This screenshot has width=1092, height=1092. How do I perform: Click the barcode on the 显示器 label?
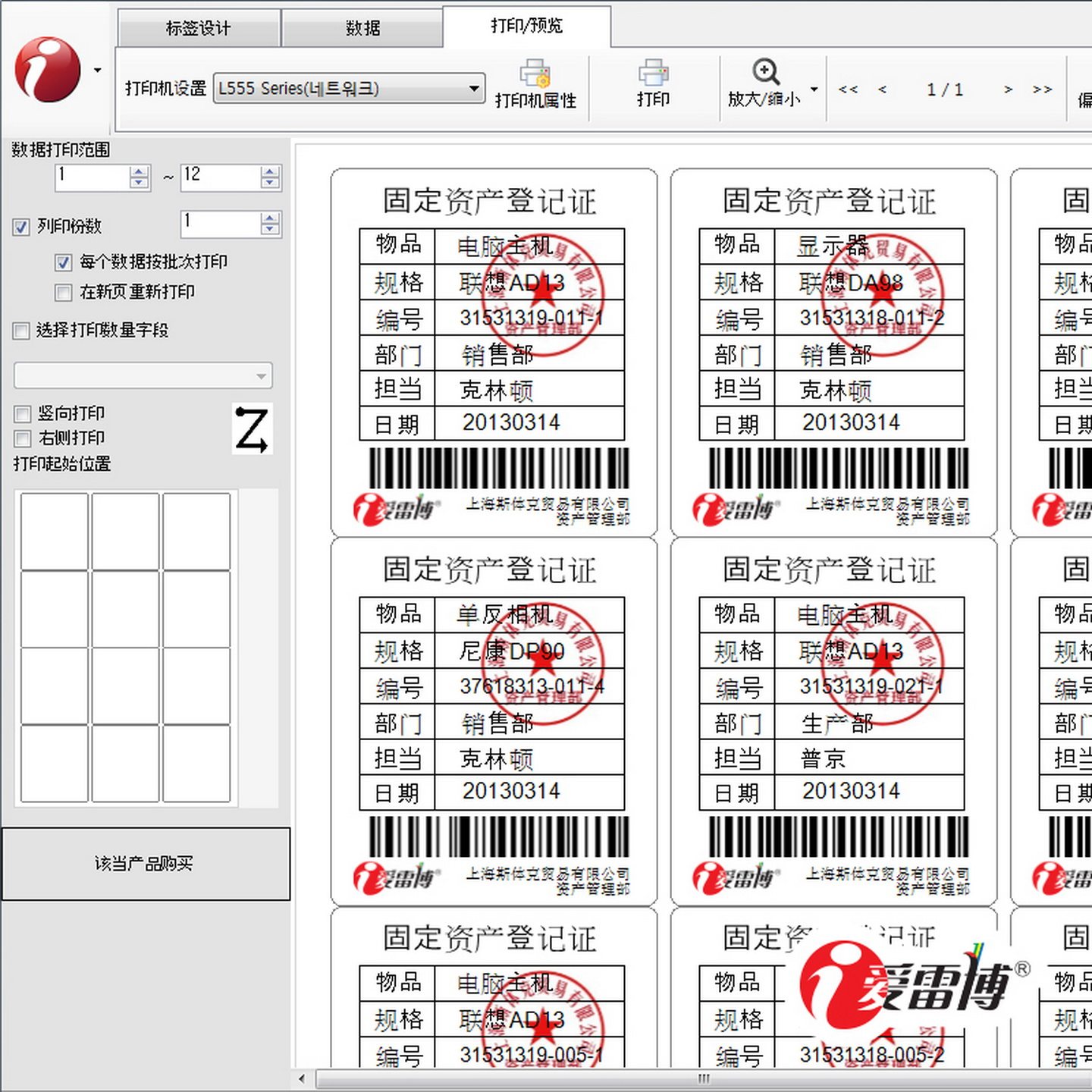coord(839,468)
